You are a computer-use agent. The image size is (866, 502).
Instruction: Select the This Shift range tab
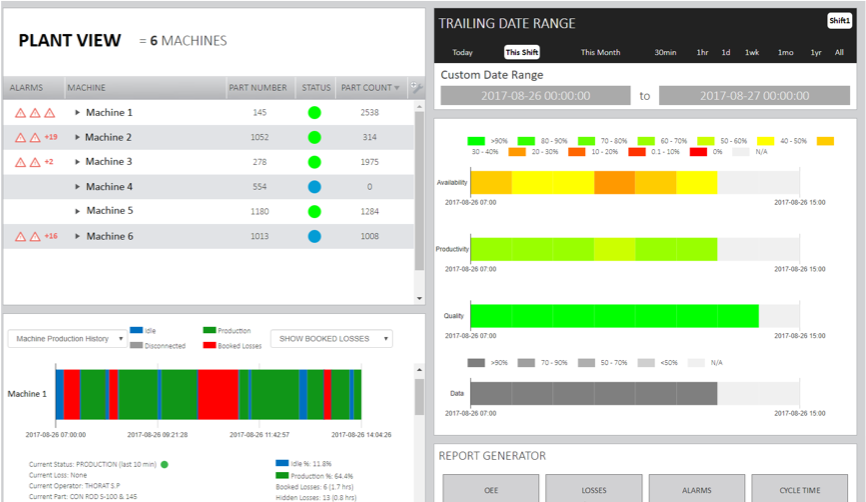pos(522,52)
